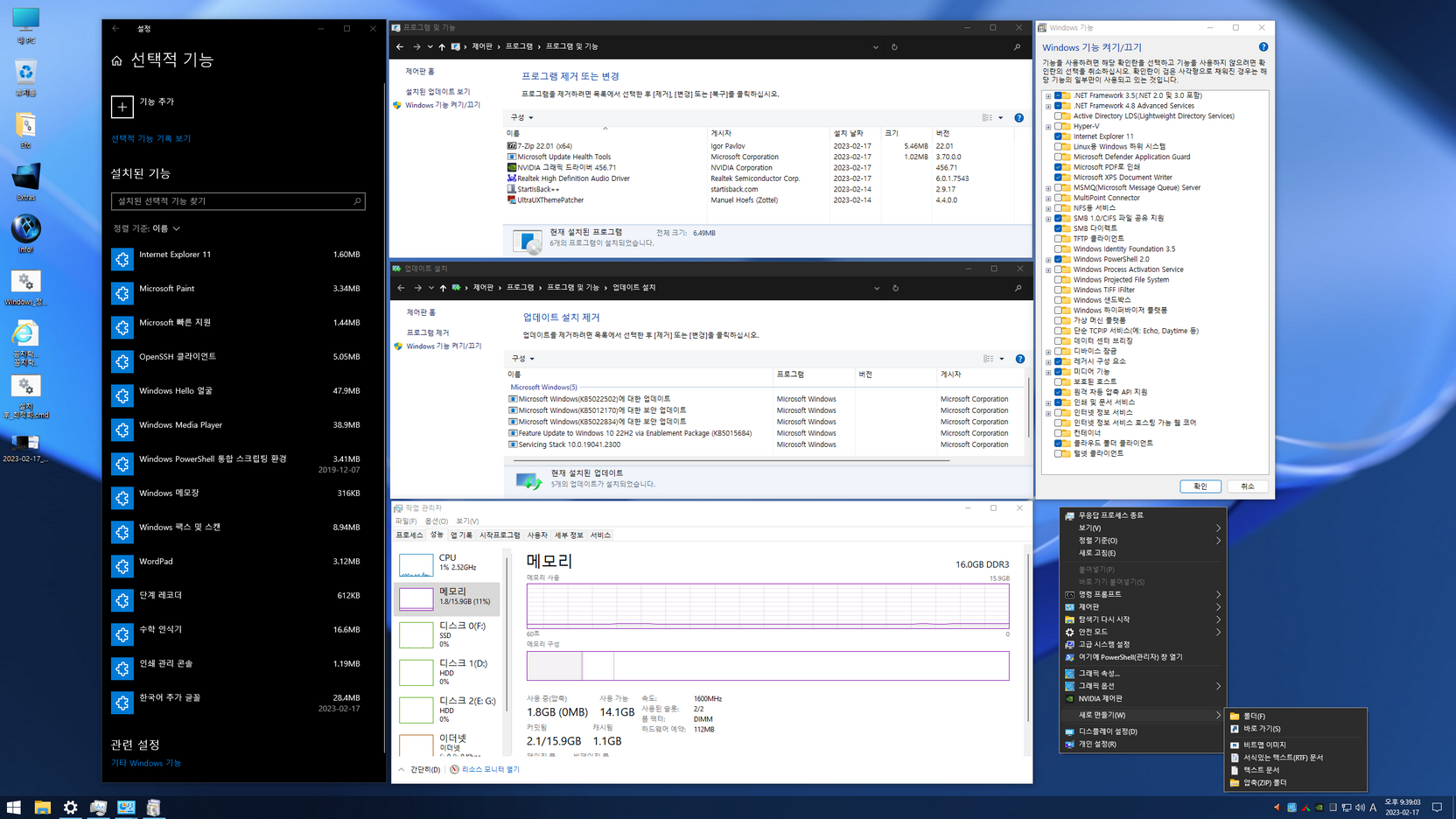Image resolution: width=1456 pixels, height=819 pixels.
Task: Click the Windows Start button on taskbar
Action: pyautogui.click(x=14, y=808)
